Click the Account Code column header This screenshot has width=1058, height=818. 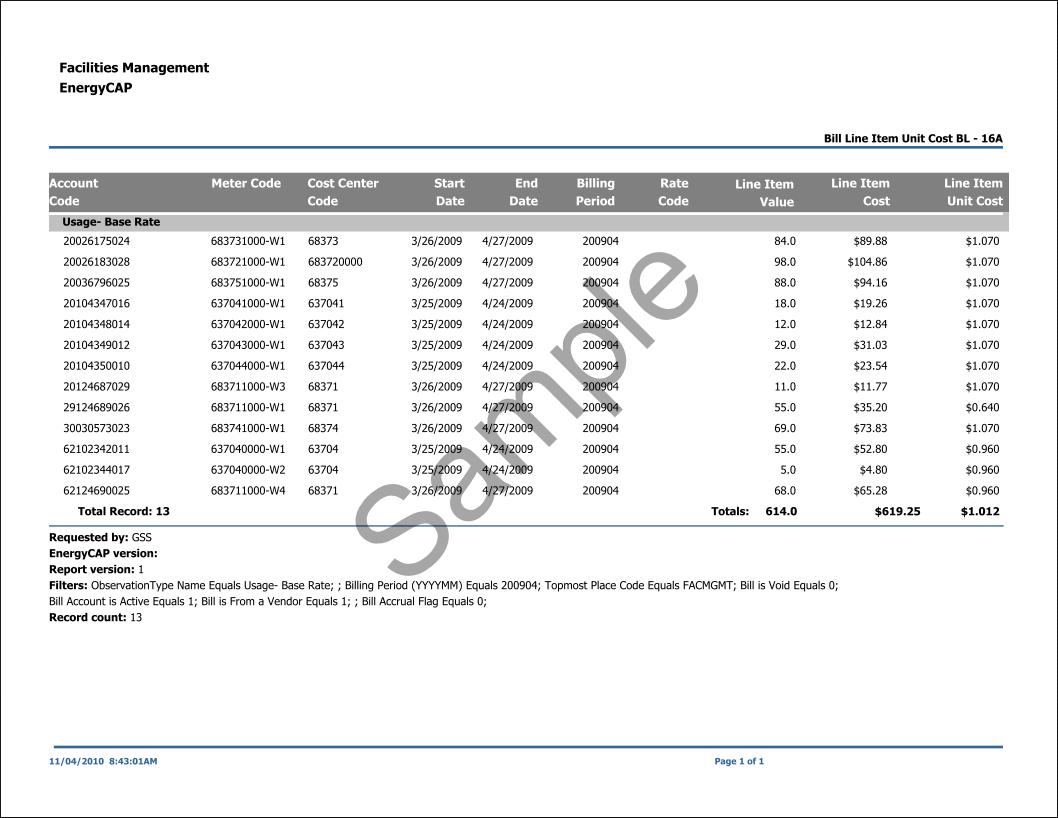tap(74, 192)
